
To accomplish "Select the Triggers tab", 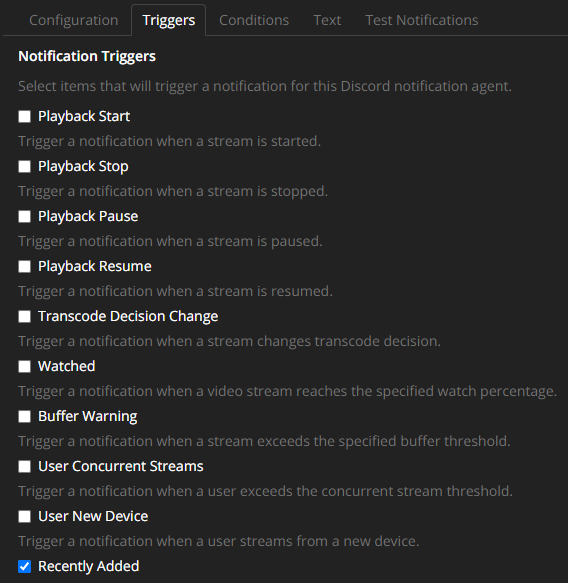I will tap(168, 20).
